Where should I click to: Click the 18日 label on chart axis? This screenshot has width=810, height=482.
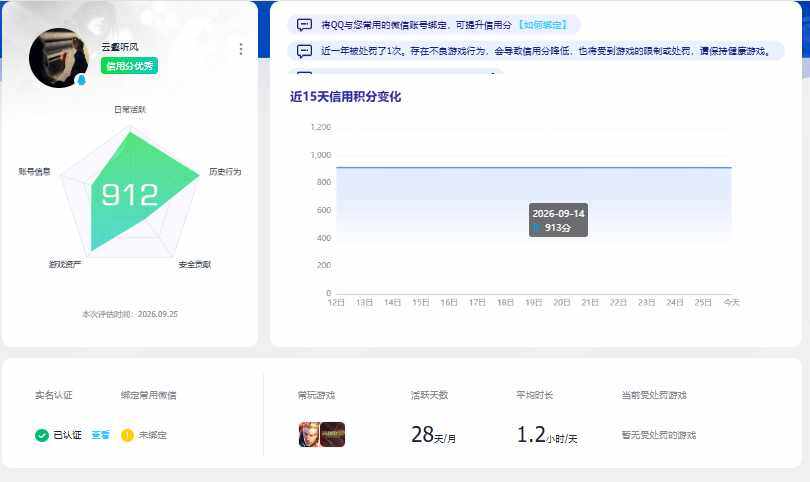[505, 302]
